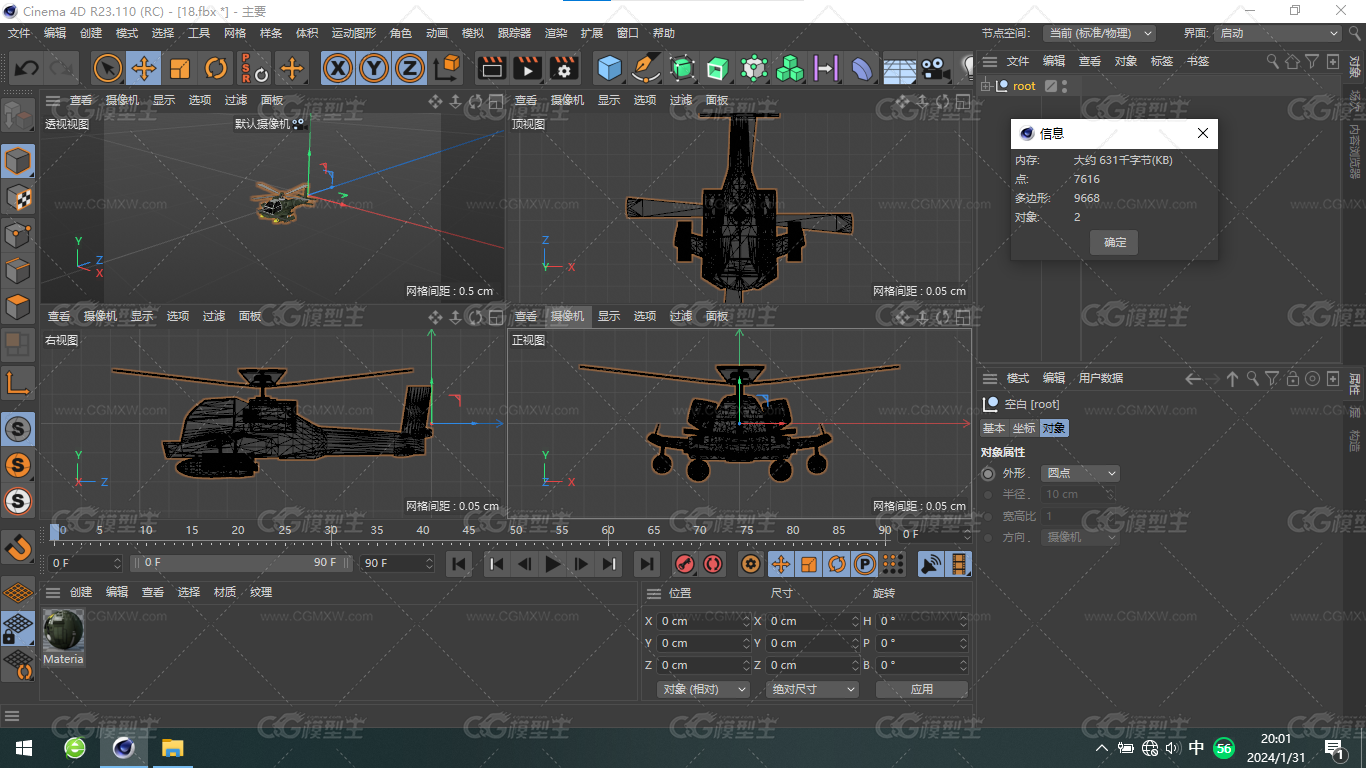Click the coordinate system cube icon
1366x768 pixels.
pos(448,68)
